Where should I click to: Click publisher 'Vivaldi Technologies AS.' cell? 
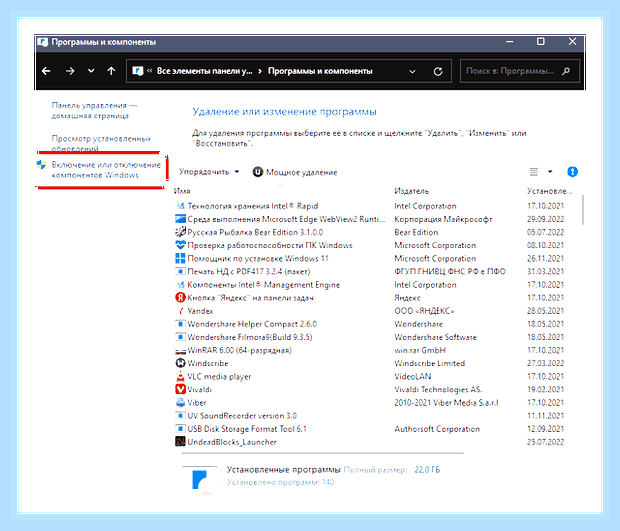(438, 389)
